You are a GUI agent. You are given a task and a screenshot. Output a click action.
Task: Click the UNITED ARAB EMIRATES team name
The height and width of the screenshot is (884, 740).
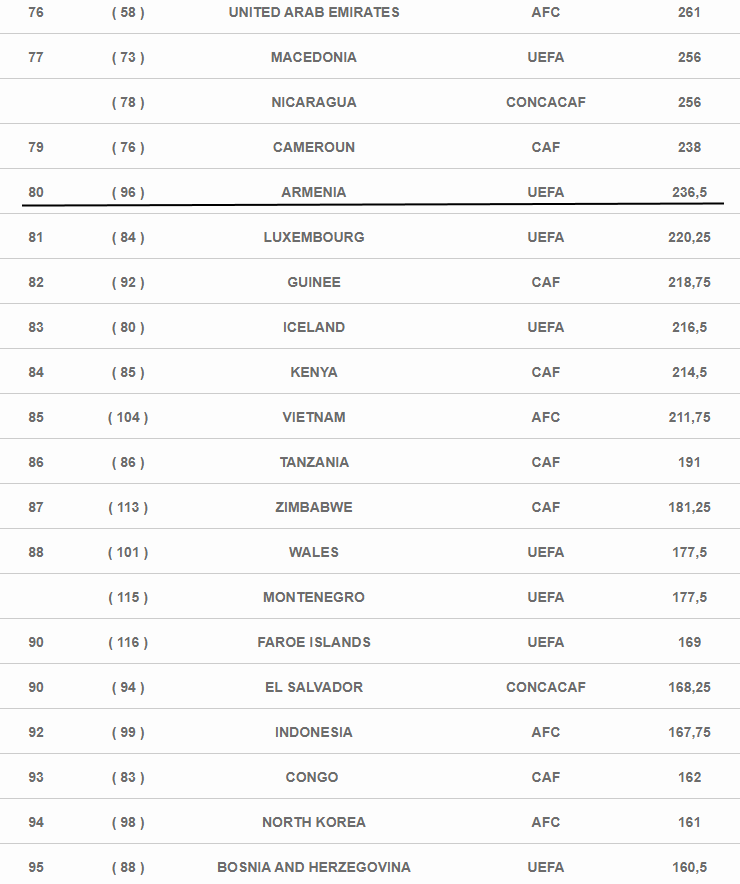(x=314, y=12)
